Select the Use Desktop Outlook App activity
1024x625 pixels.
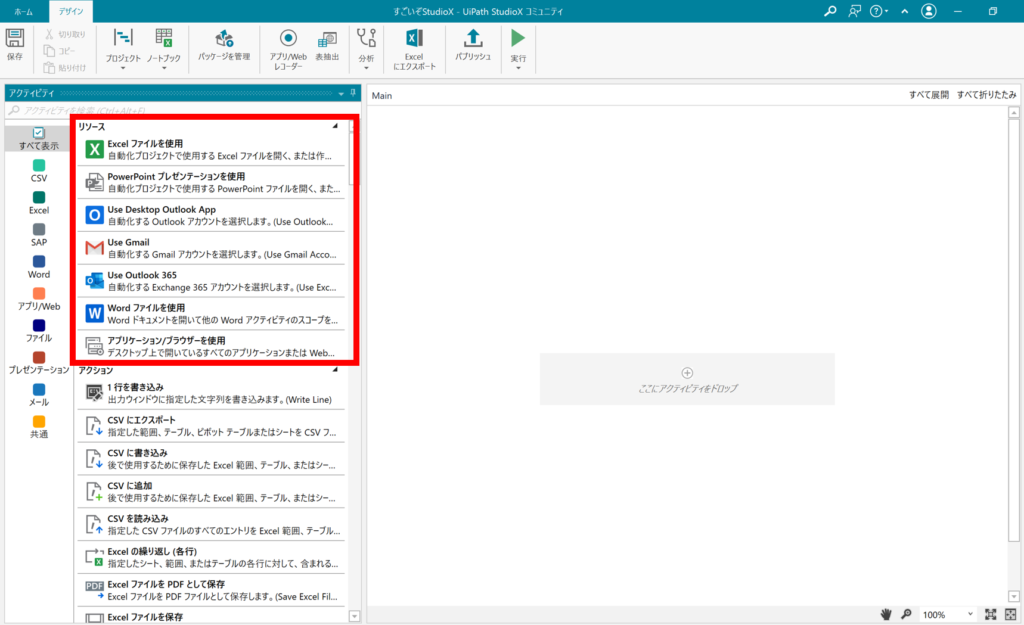[211, 216]
